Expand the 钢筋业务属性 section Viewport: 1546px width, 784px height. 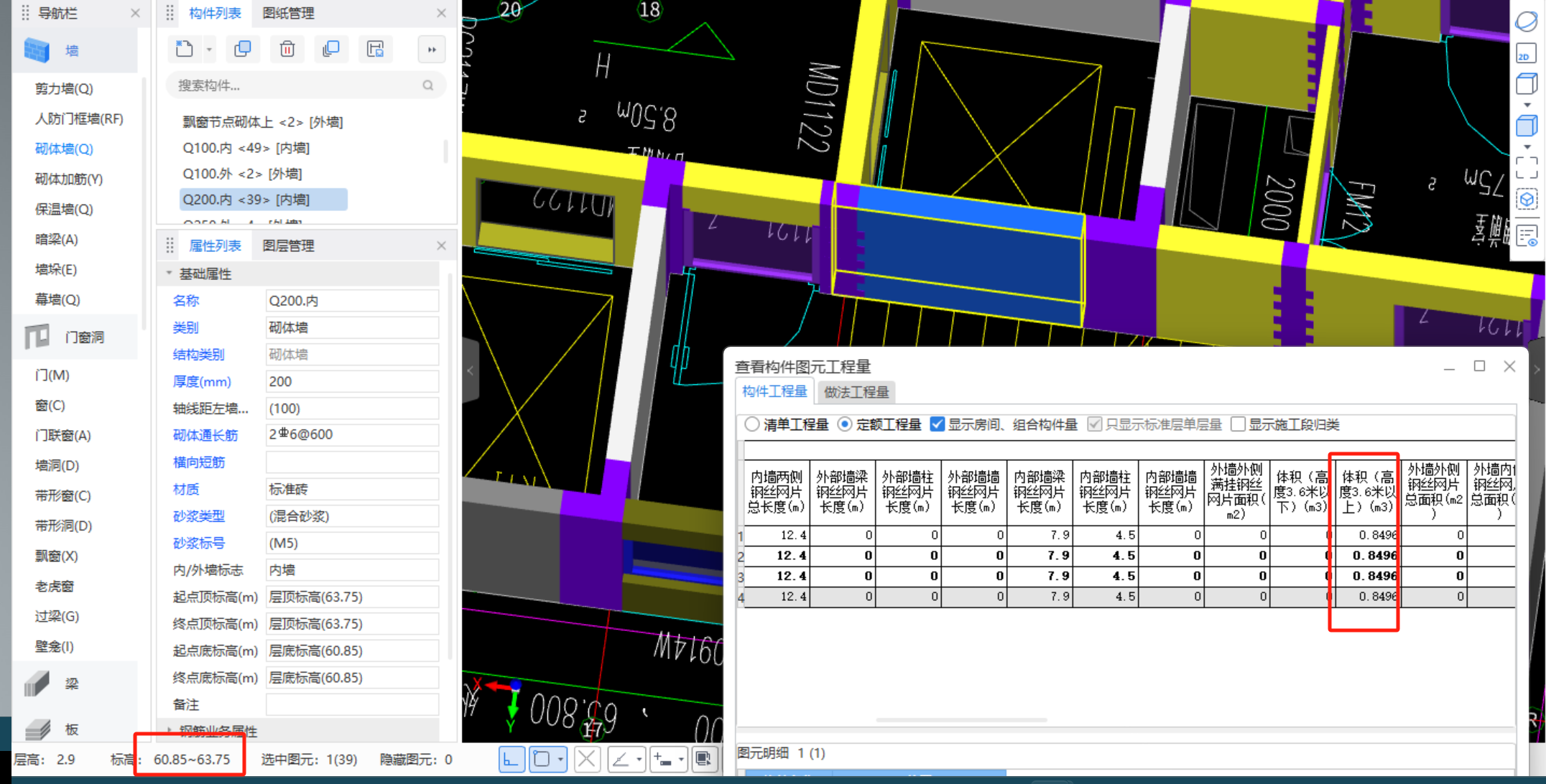coord(169,730)
